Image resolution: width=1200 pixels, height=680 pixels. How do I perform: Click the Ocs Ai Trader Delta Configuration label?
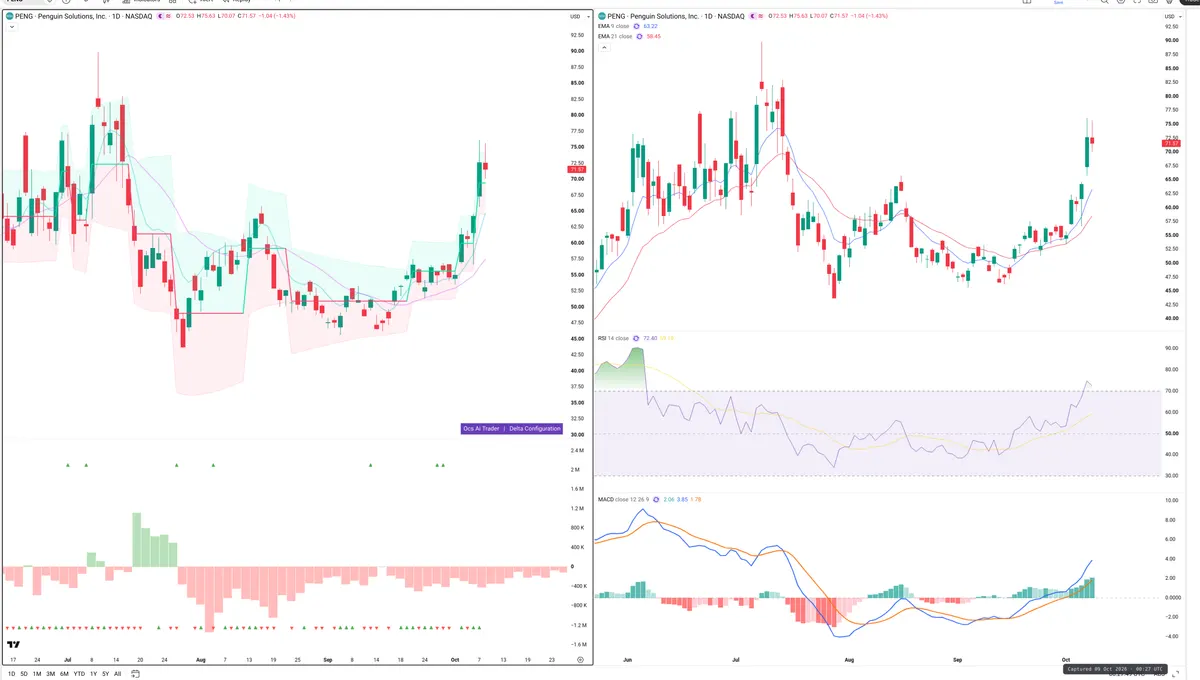[511, 428]
